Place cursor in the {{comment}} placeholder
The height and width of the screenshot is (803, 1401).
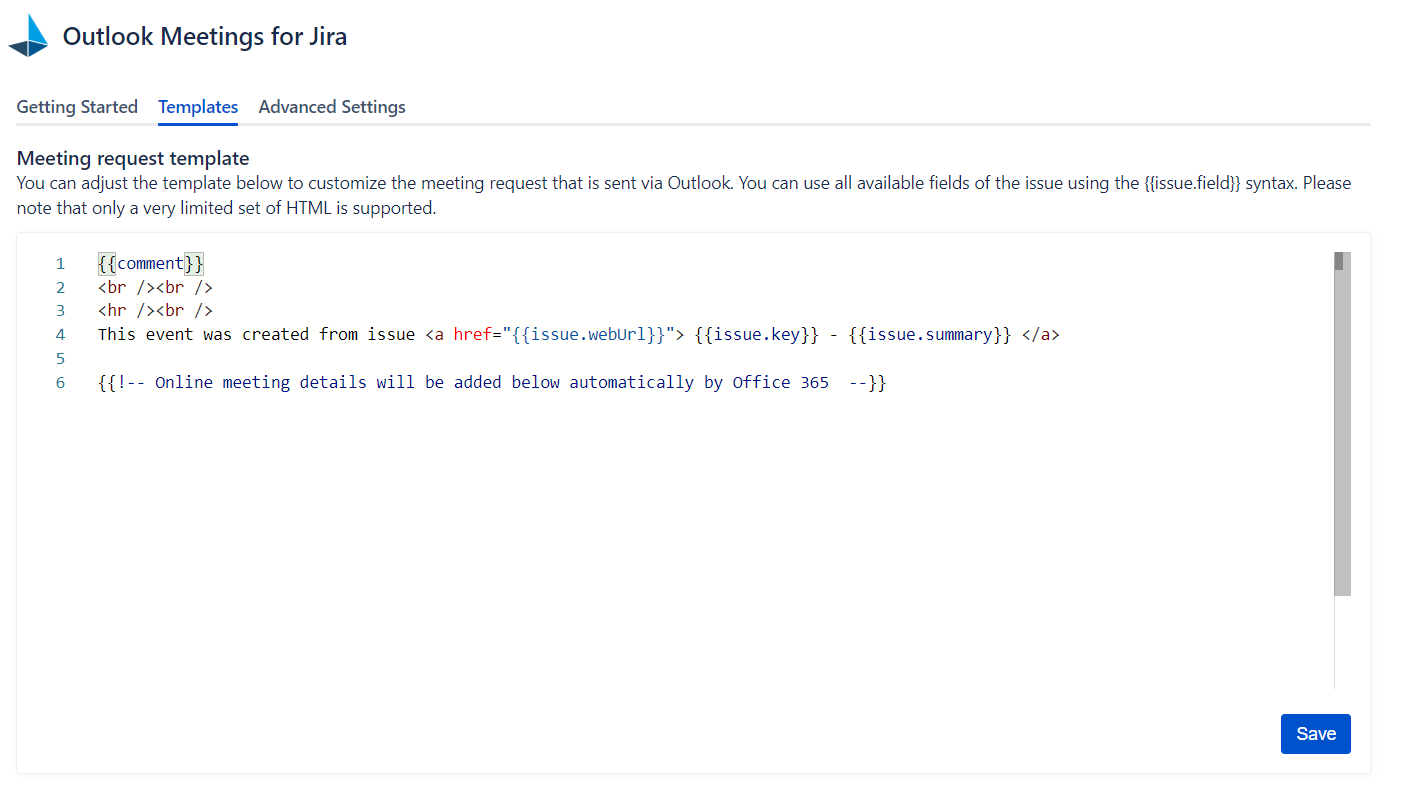[x=151, y=264]
